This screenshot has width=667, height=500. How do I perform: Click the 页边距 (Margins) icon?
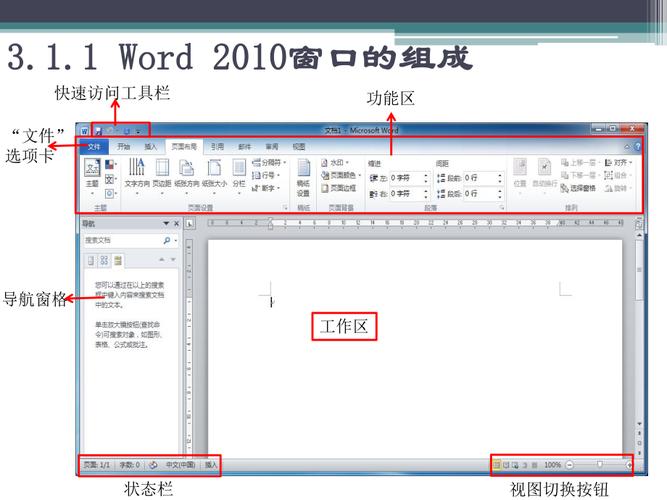pyautogui.click(x=162, y=167)
